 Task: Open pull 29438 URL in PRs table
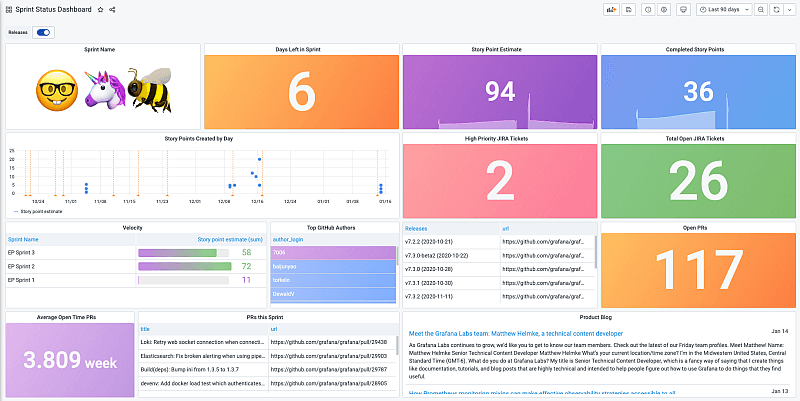coord(329,342)
